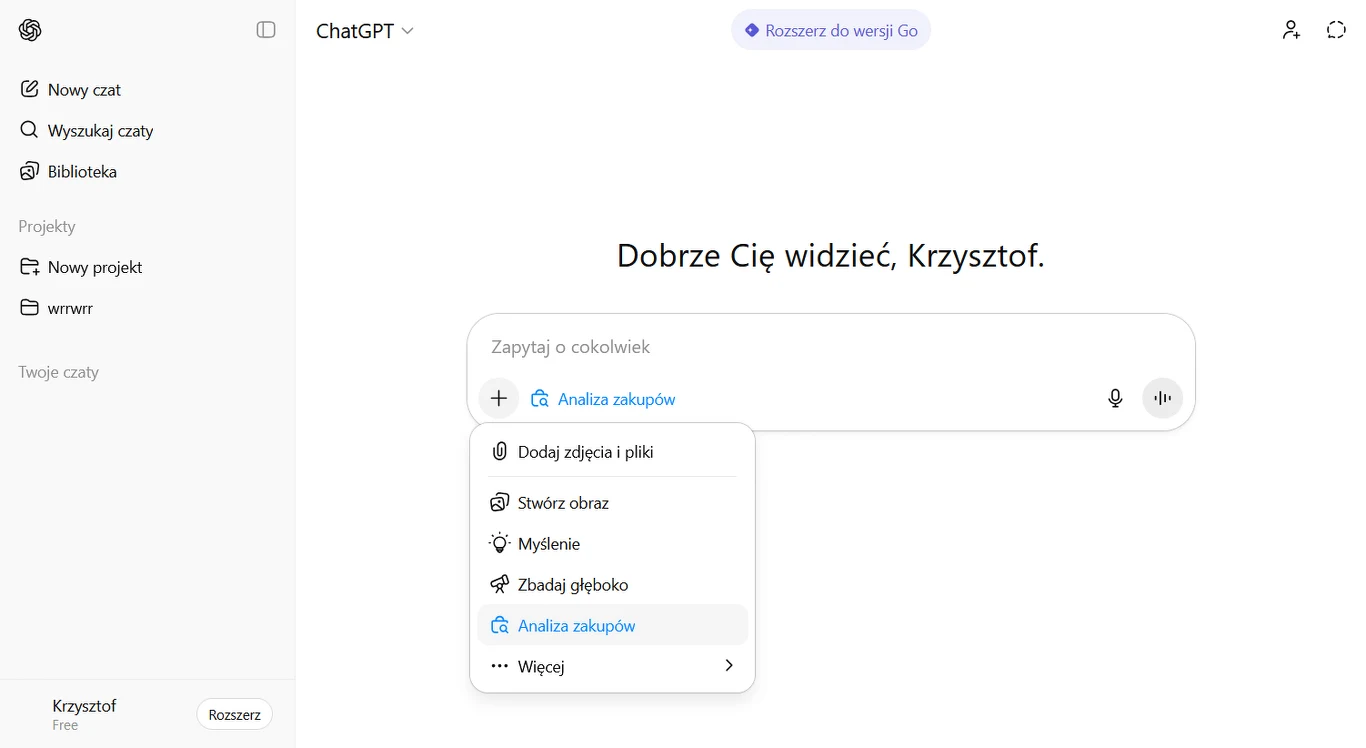Click the add people icon in top bar
1366x748 pixels.
point(1291,29)
